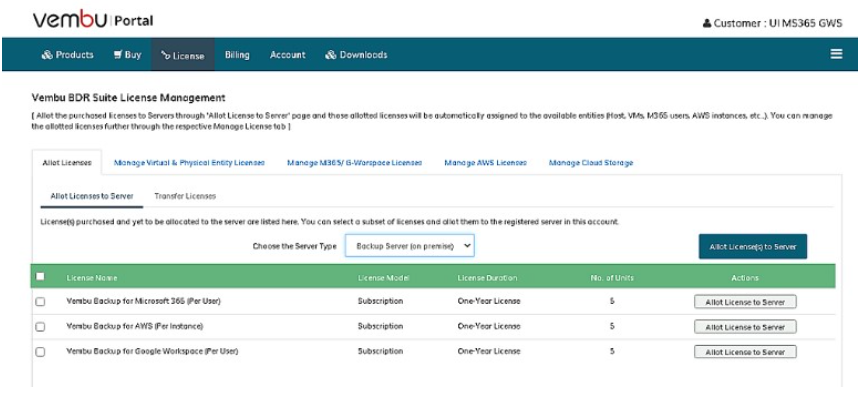Expand the Choose the Server Type dropdown
This screenshot has width=861, height=405.
coord(410,246)
